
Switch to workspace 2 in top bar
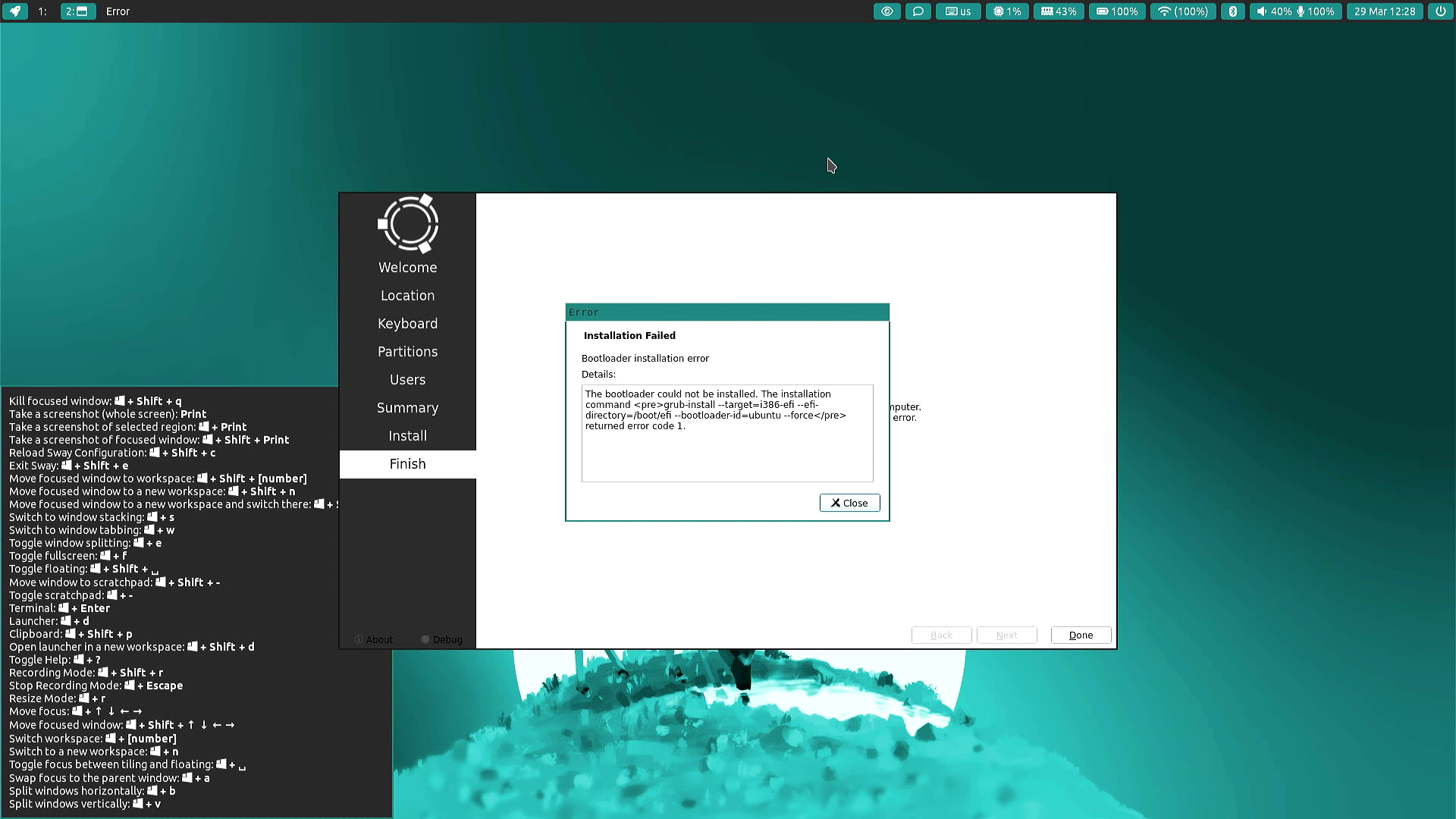coord(77,11)
